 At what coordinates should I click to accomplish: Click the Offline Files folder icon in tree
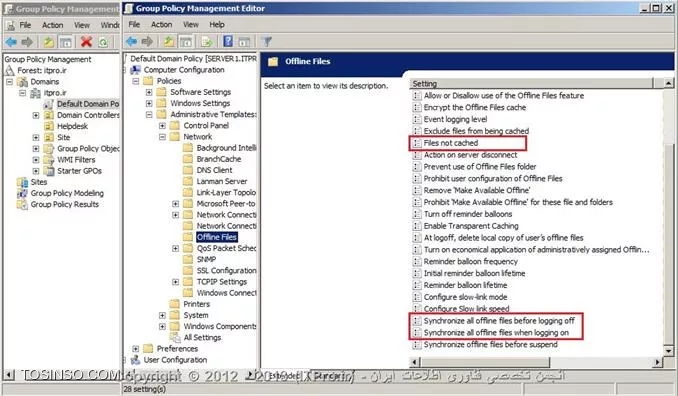point(188,237)
